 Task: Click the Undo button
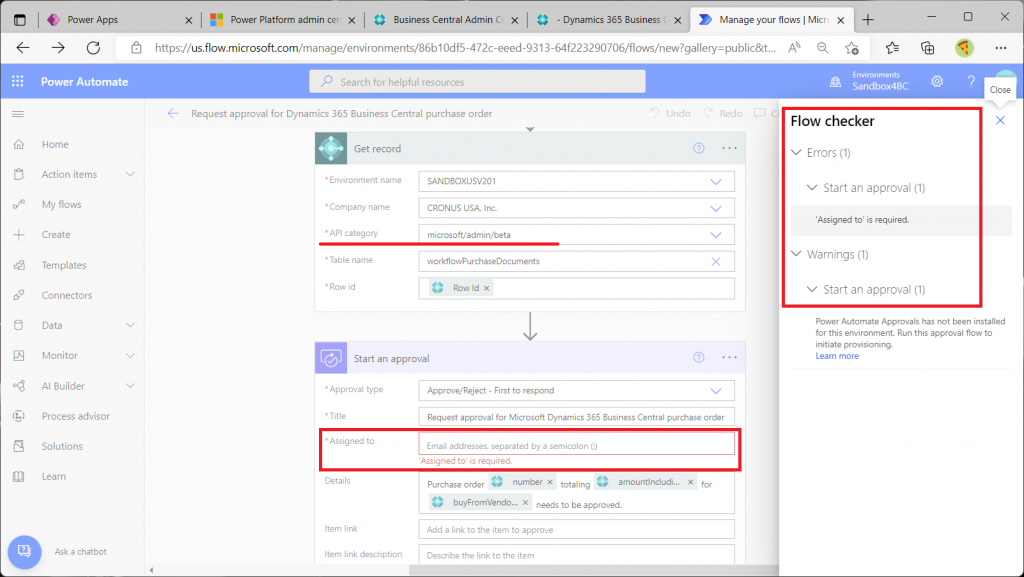670,114
